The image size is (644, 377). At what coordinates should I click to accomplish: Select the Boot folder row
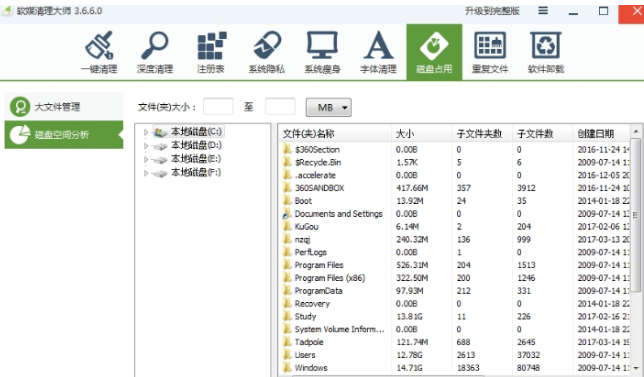(455, 201)
